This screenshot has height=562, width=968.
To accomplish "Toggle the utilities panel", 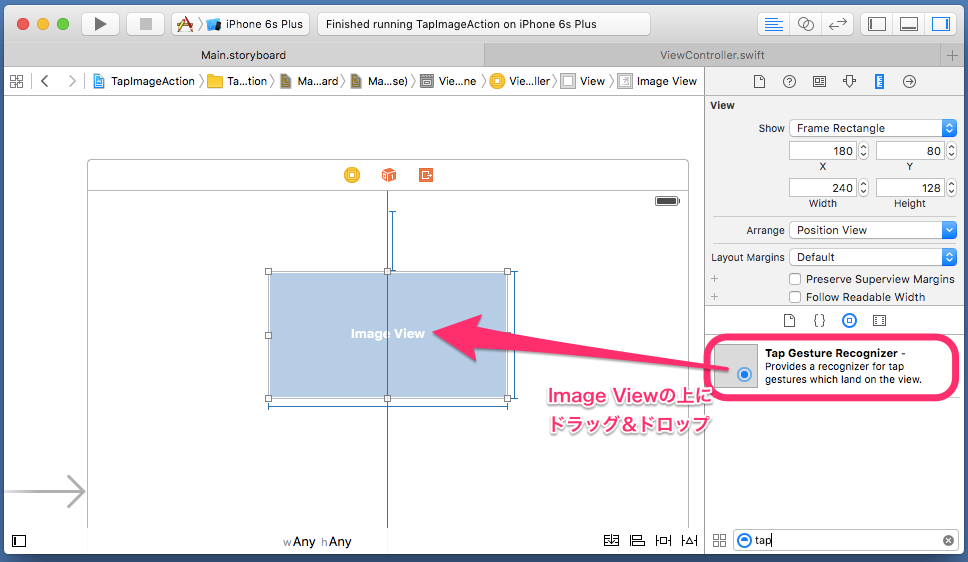I will point(940,24).
